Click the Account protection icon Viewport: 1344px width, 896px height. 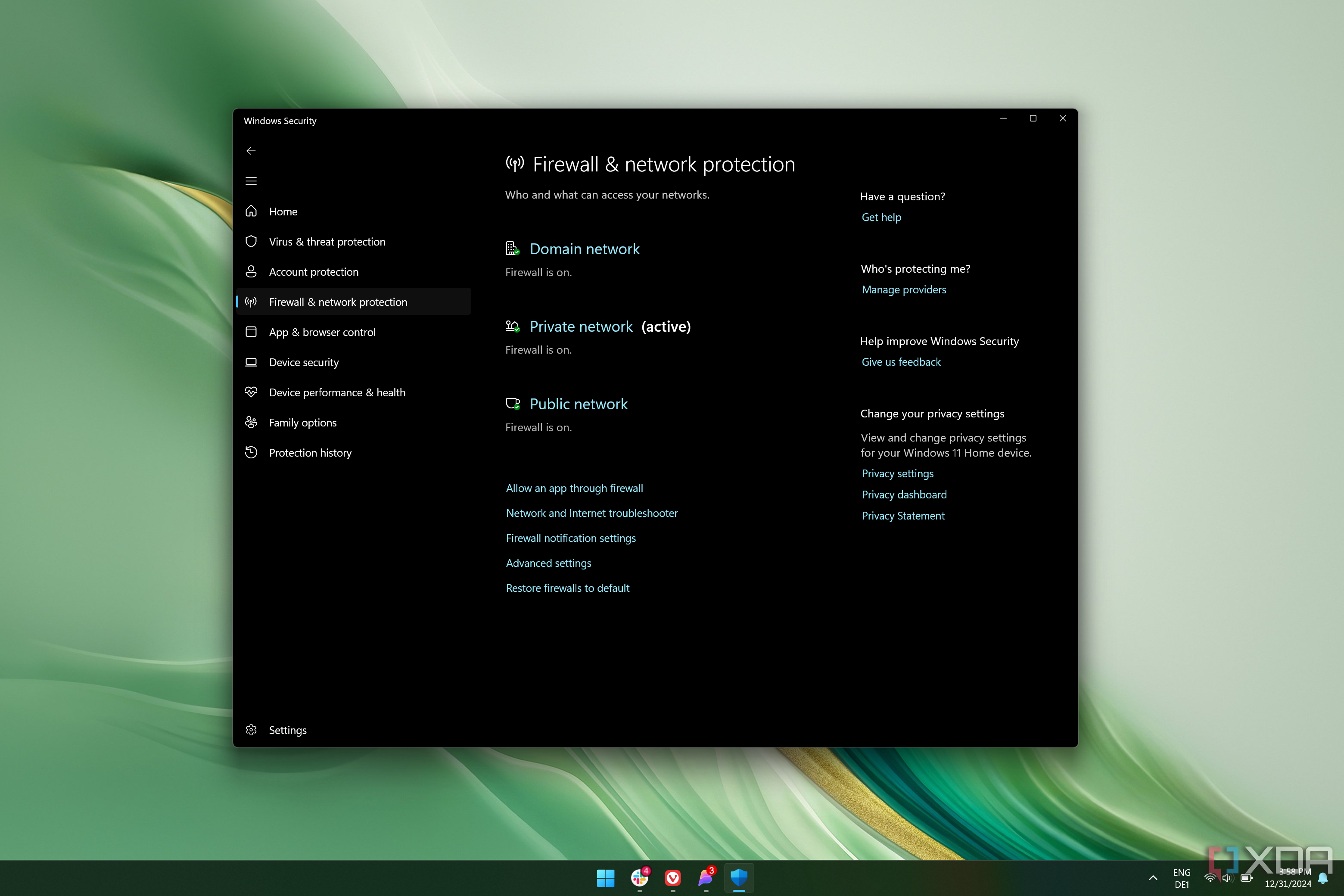pos(252,271)
